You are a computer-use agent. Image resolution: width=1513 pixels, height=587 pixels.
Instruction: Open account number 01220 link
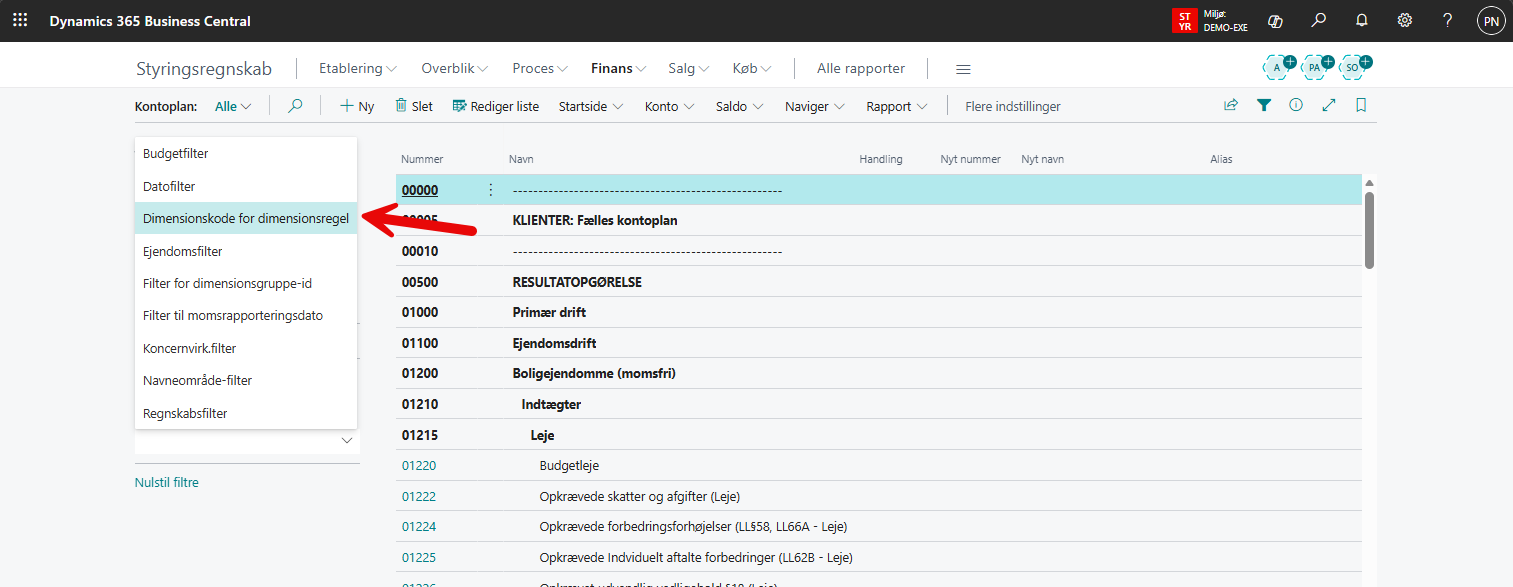click(419, 465)
